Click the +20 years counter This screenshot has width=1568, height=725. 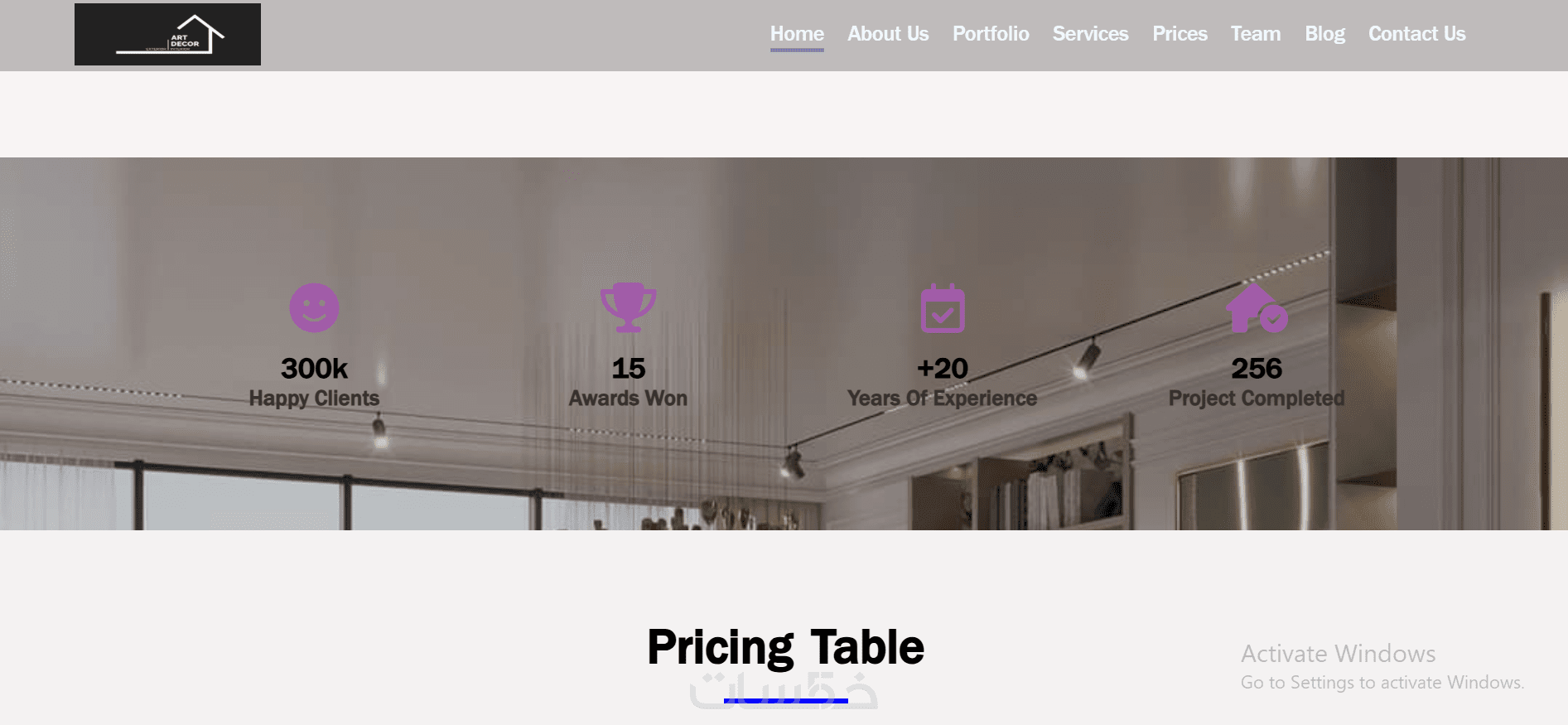pos(943,368)
